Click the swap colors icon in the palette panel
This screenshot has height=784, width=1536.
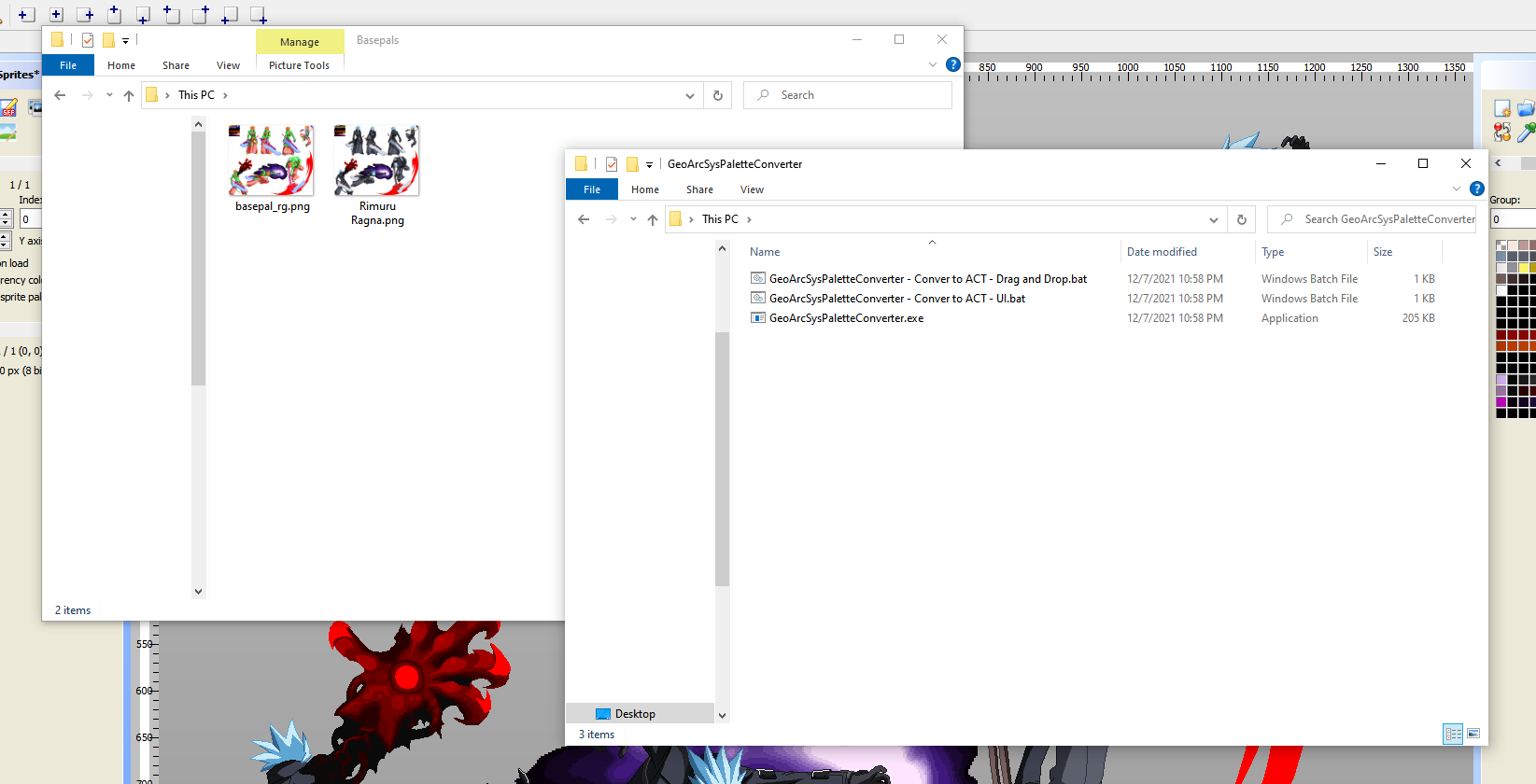point(1502,133)
